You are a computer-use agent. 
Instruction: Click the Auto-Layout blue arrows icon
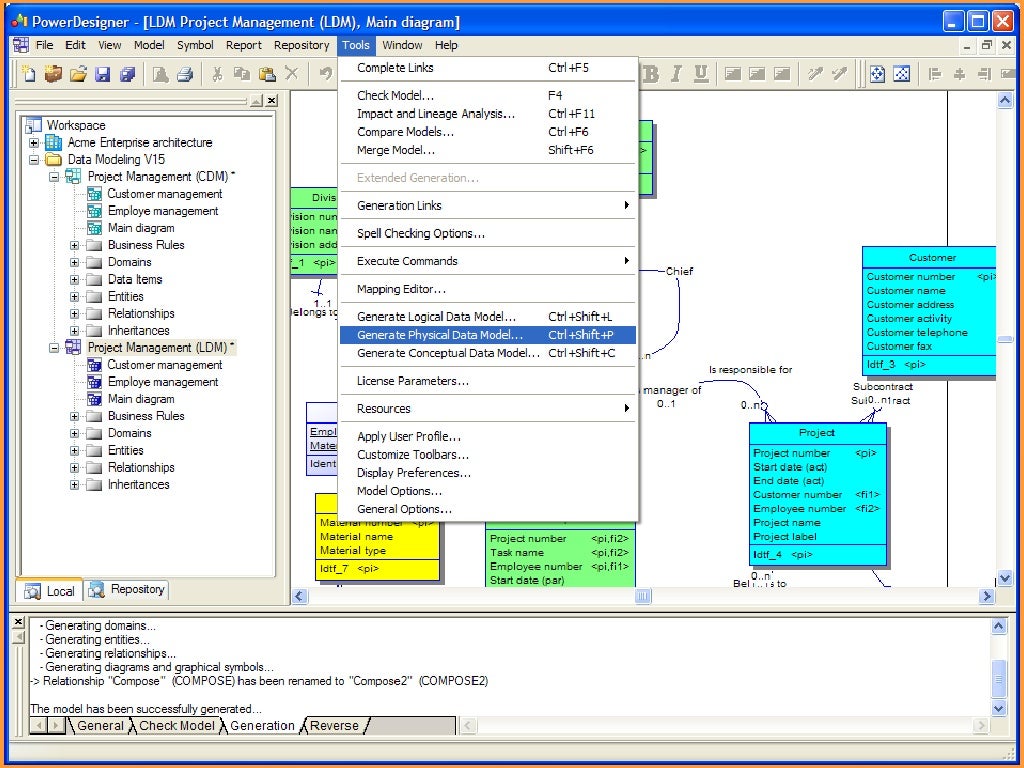(877, 74)
